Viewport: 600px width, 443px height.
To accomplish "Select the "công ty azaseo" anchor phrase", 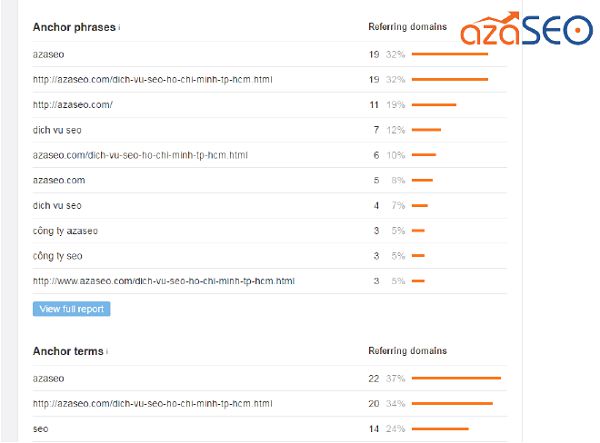I will [x=65, y=231].
